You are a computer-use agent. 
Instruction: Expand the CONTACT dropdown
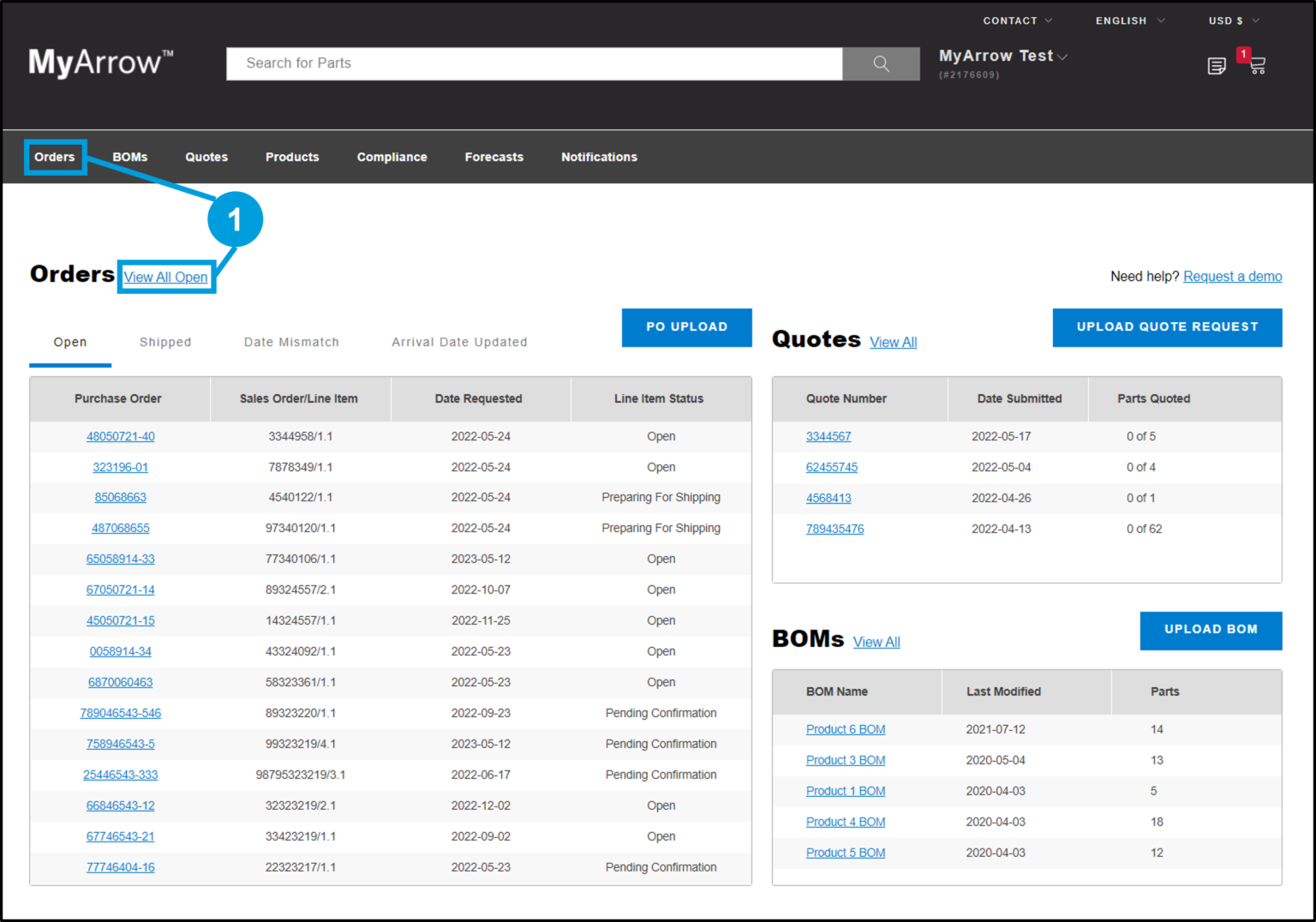pos(1016,21)
